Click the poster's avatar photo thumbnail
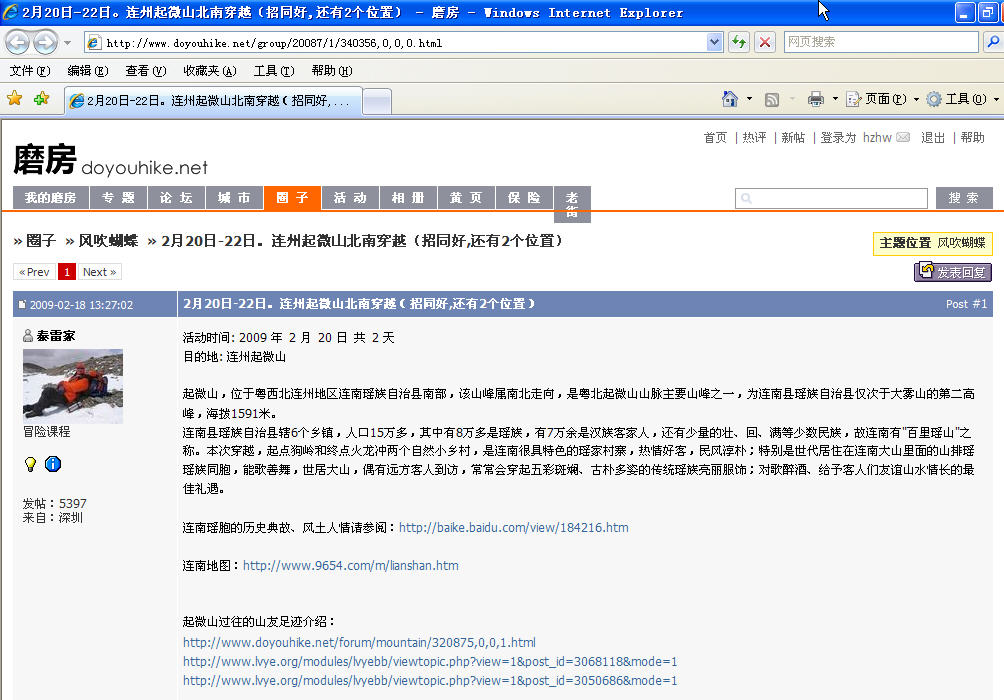The width and height of the screenshot is (1004, 700). click(x=72, y=385)
